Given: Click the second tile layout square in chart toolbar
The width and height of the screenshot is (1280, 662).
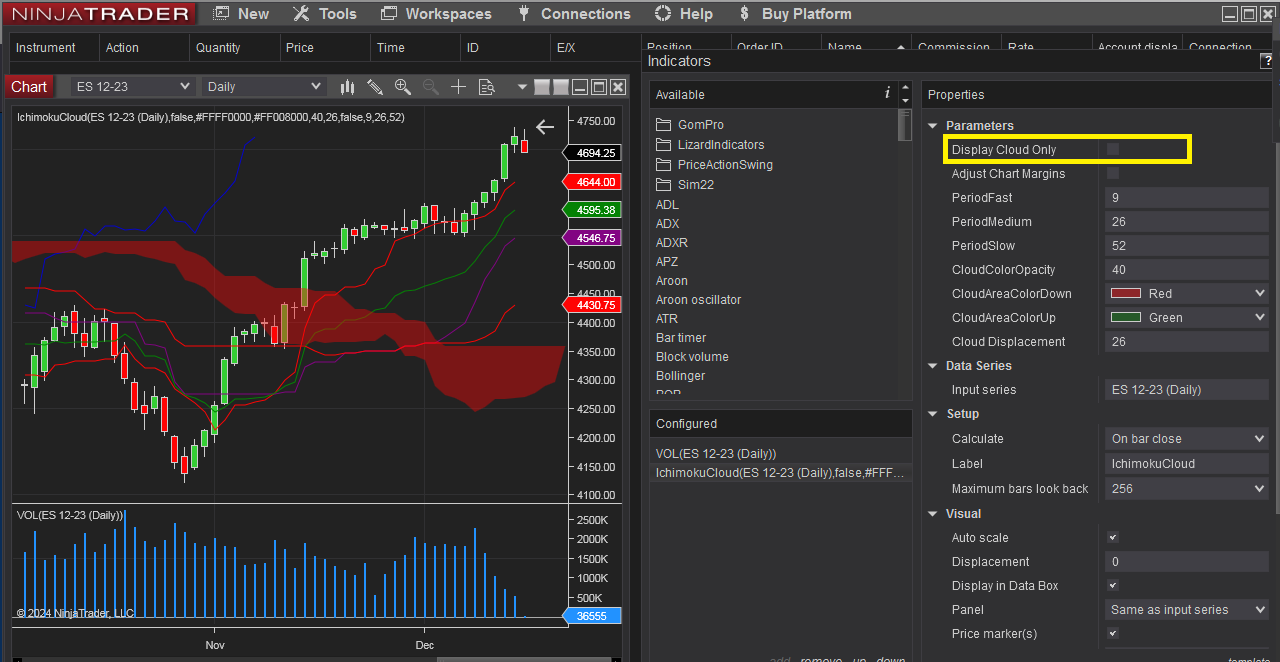Looking at the screenshot, I should [561, 87].
